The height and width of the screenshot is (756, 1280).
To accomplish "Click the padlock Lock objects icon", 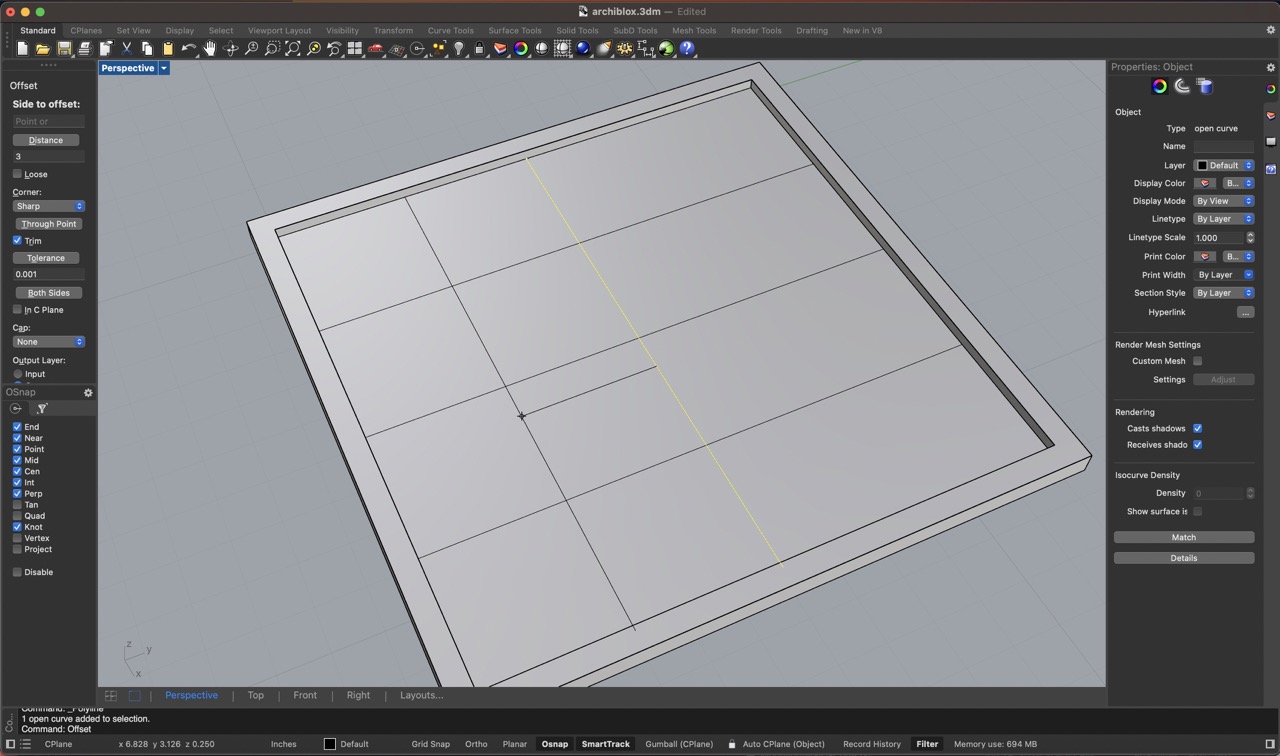I will tap(479, 48).
